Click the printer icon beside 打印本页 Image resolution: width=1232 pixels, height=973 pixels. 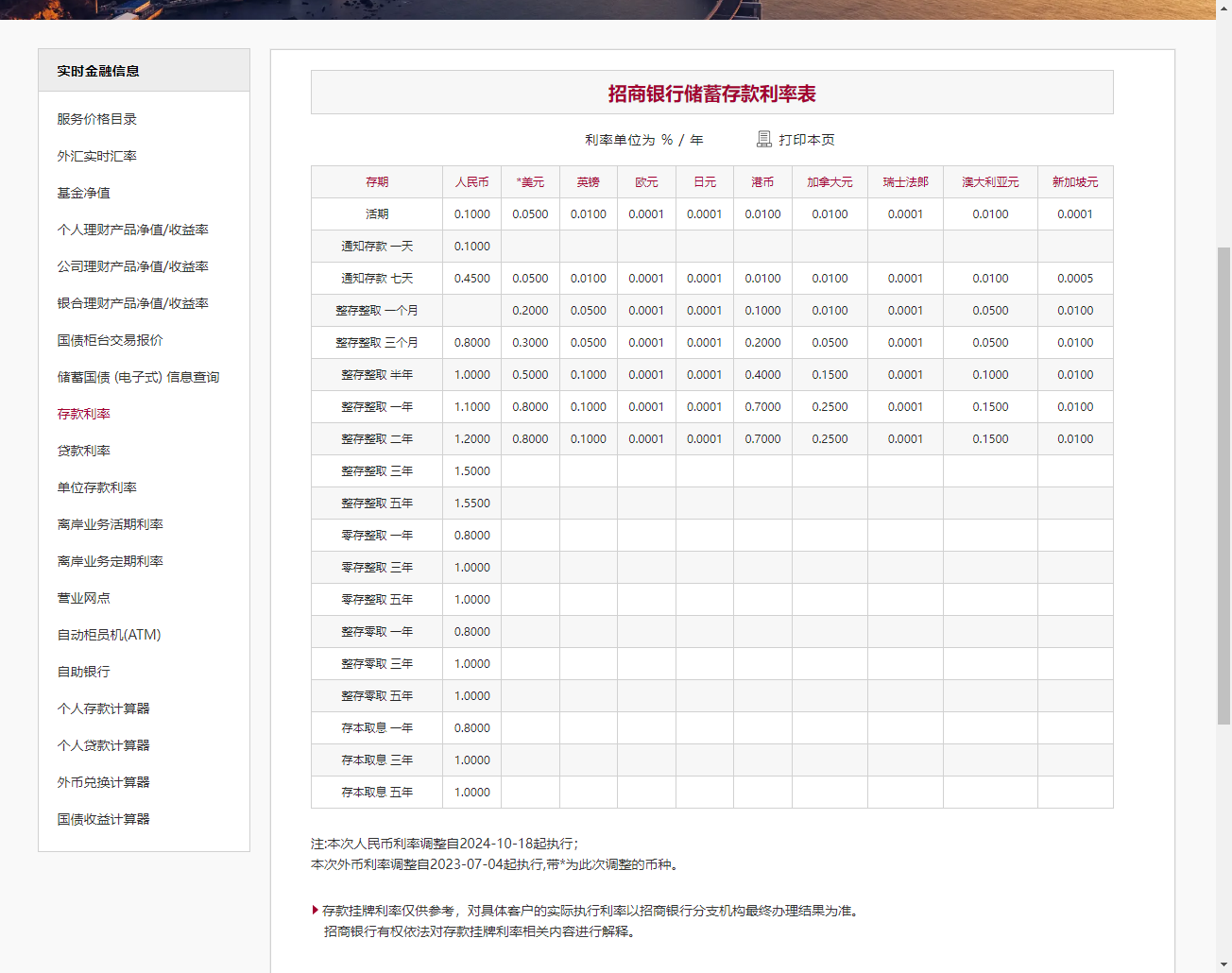(x=764, y=140)
